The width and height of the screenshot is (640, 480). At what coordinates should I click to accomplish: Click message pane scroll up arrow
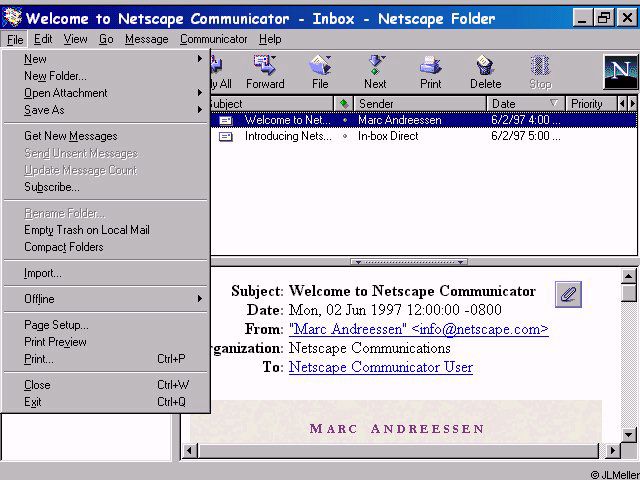[629, 276]
